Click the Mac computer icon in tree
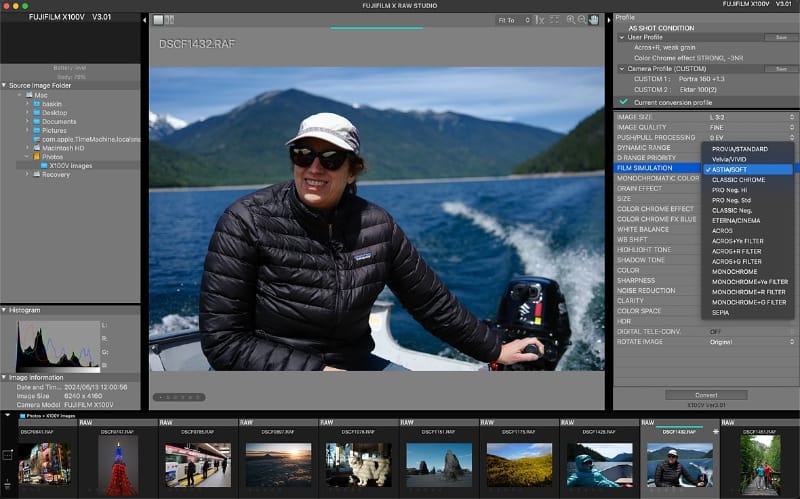Image resolution: width=800 pixels, height=499 pixels. click(29, 95)
